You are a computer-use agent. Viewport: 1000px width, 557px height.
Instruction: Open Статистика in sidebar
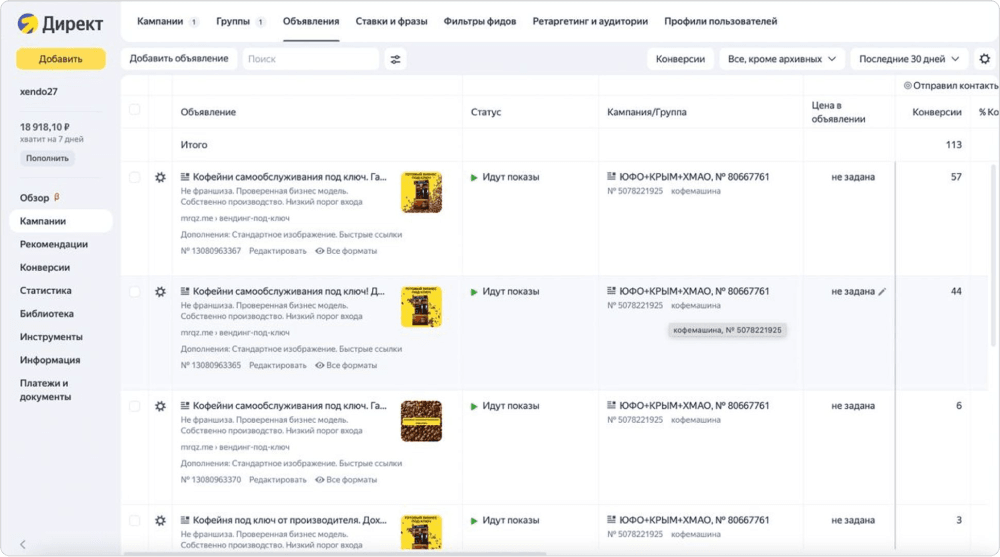point(45,290)
